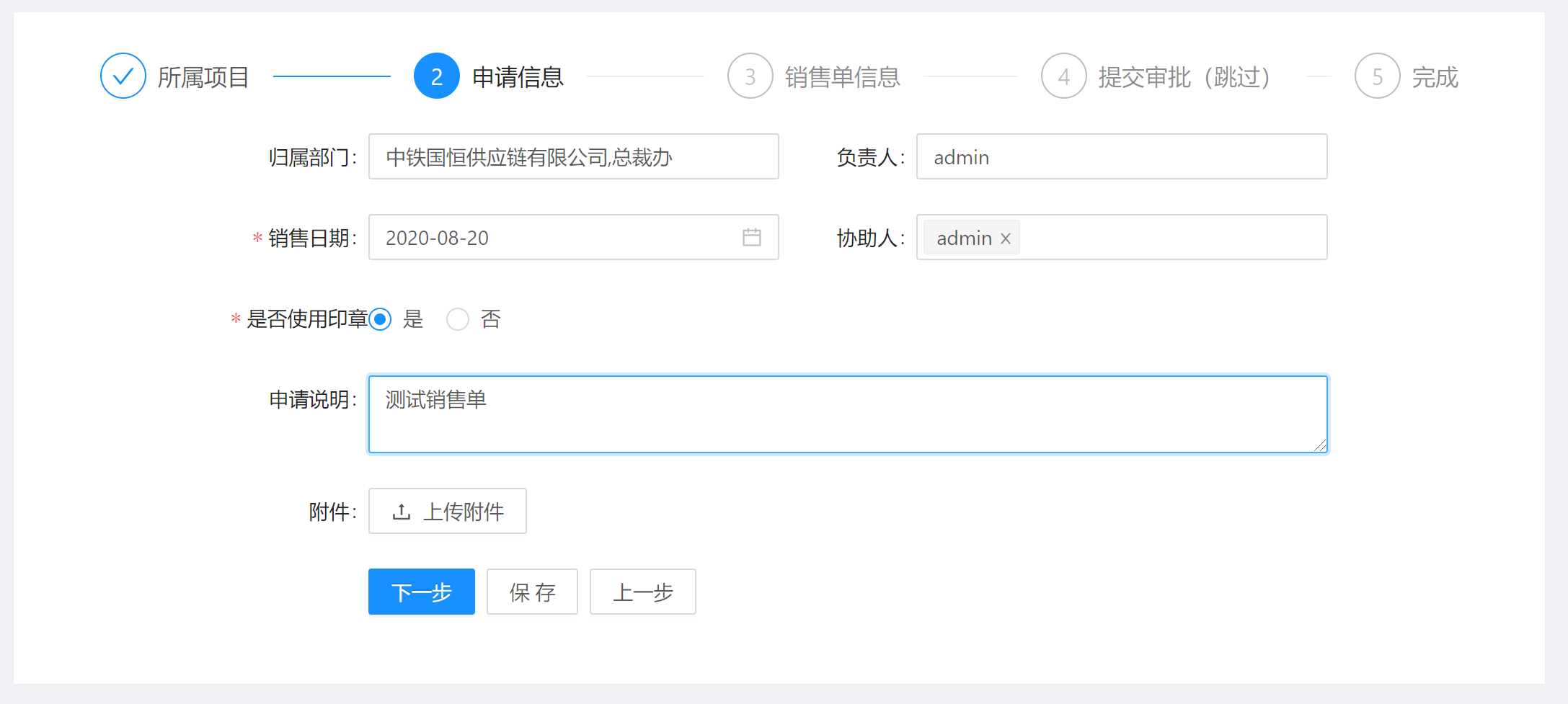1568x704 pixels.
Task: Click the step 2 circle icon
Action: pyautogui.click(x=436, y=76)
